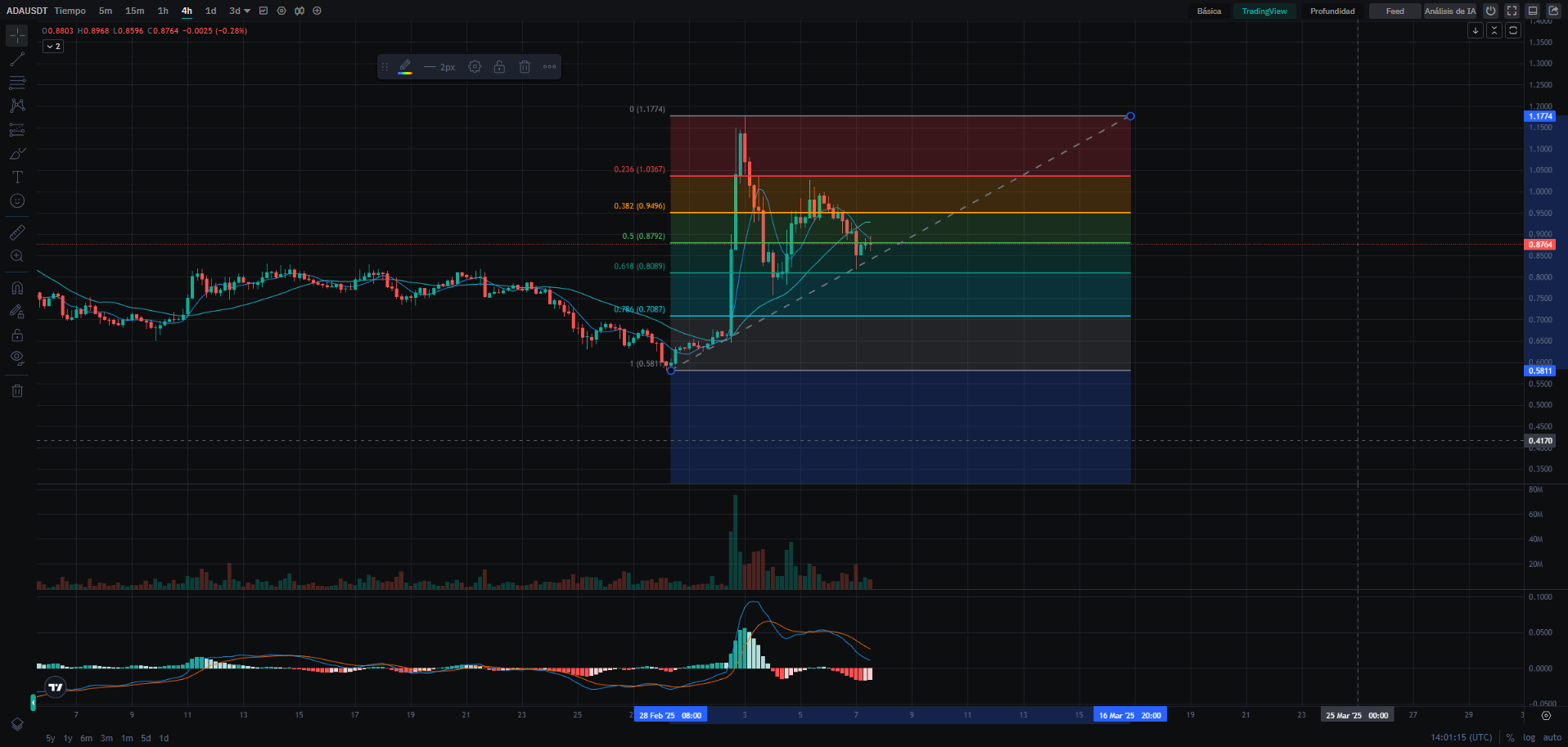Switch to the TradingView chart tab

tap(1264, 11)
